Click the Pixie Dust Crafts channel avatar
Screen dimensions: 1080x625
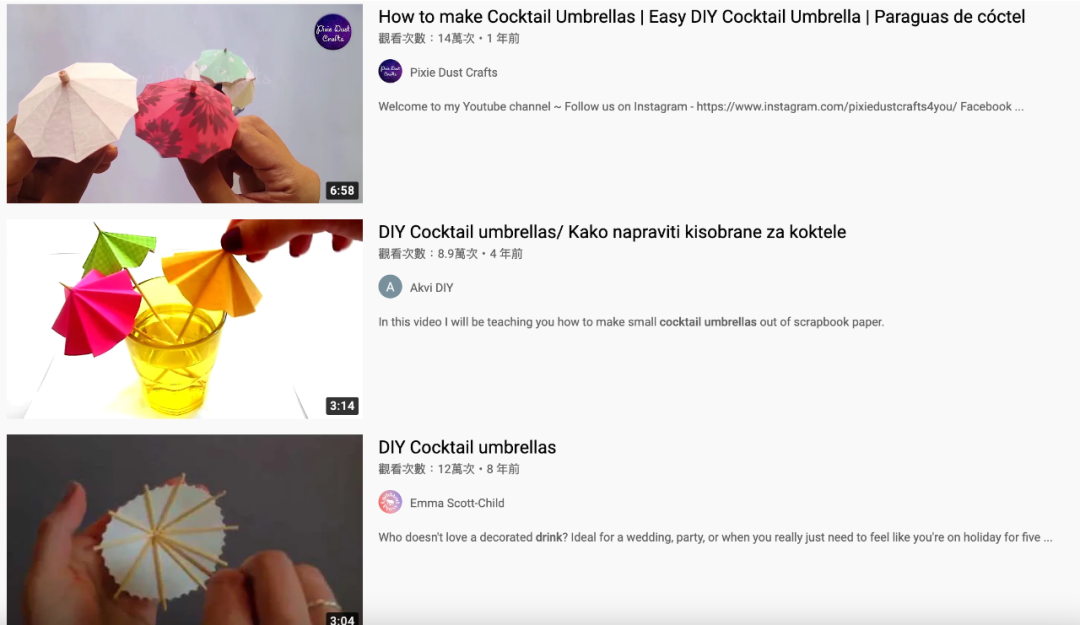point(390,72)
